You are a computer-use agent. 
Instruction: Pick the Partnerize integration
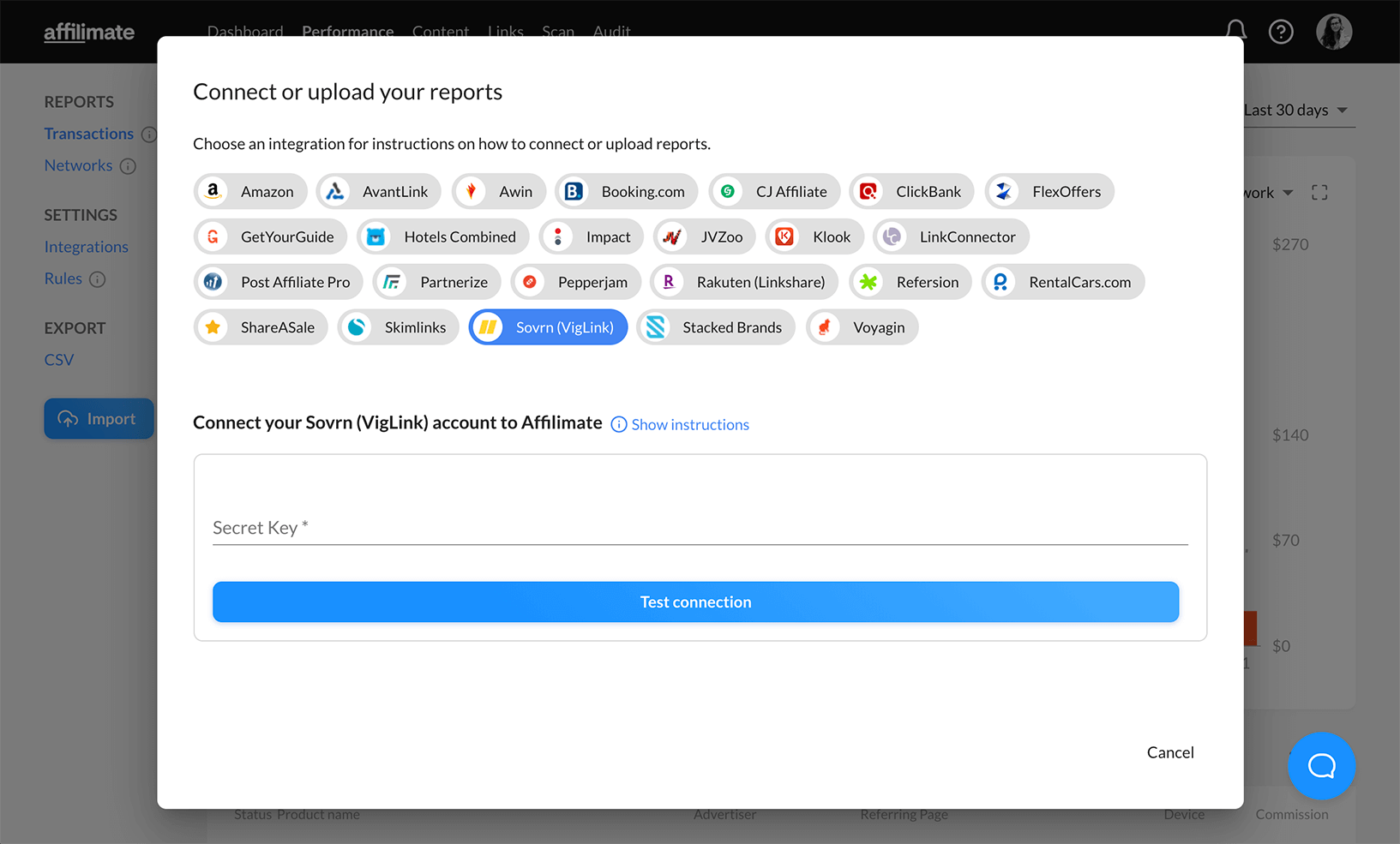point(437,282)
